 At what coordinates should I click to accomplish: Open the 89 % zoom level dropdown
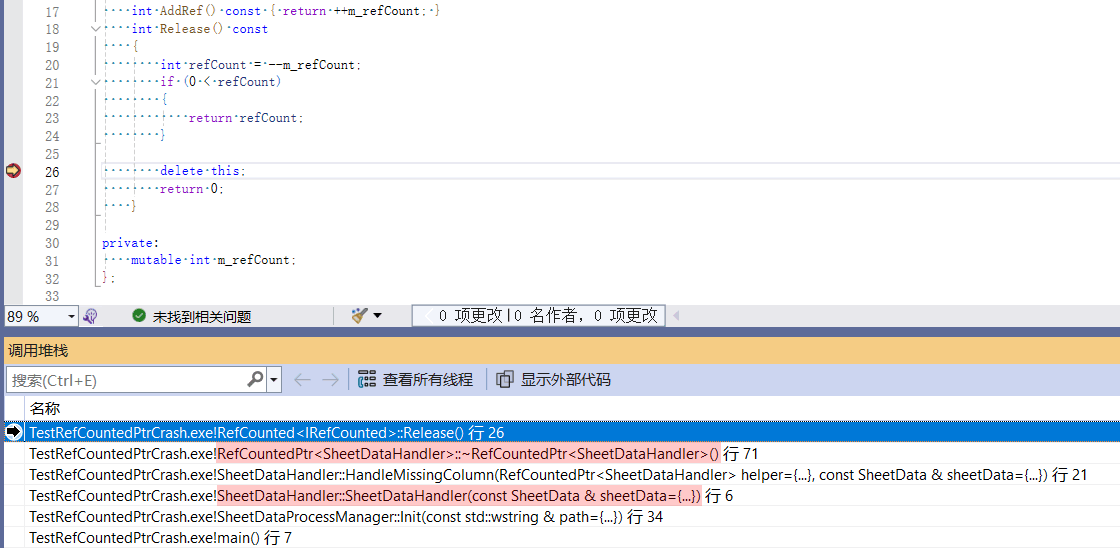[71, 317]
